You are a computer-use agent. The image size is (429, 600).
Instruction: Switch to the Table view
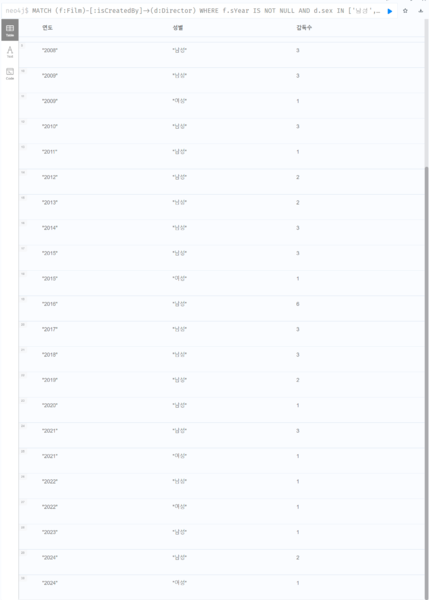10,30
